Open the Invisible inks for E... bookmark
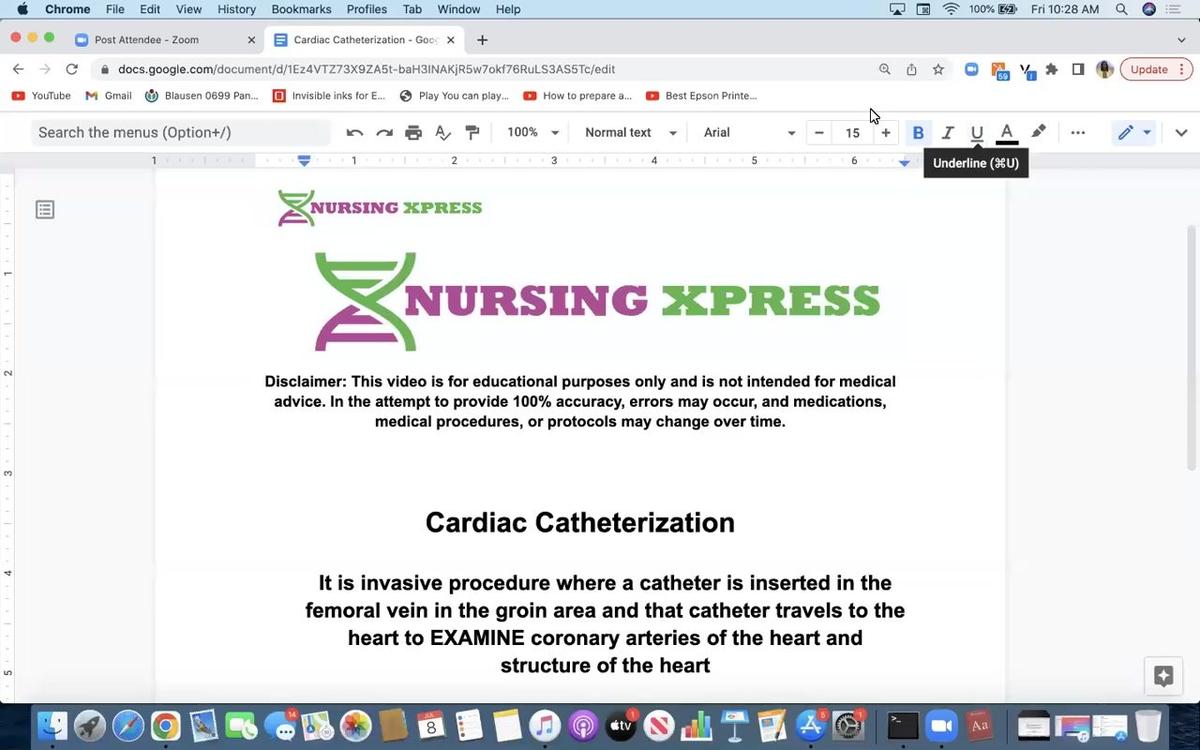 [329, 96]
